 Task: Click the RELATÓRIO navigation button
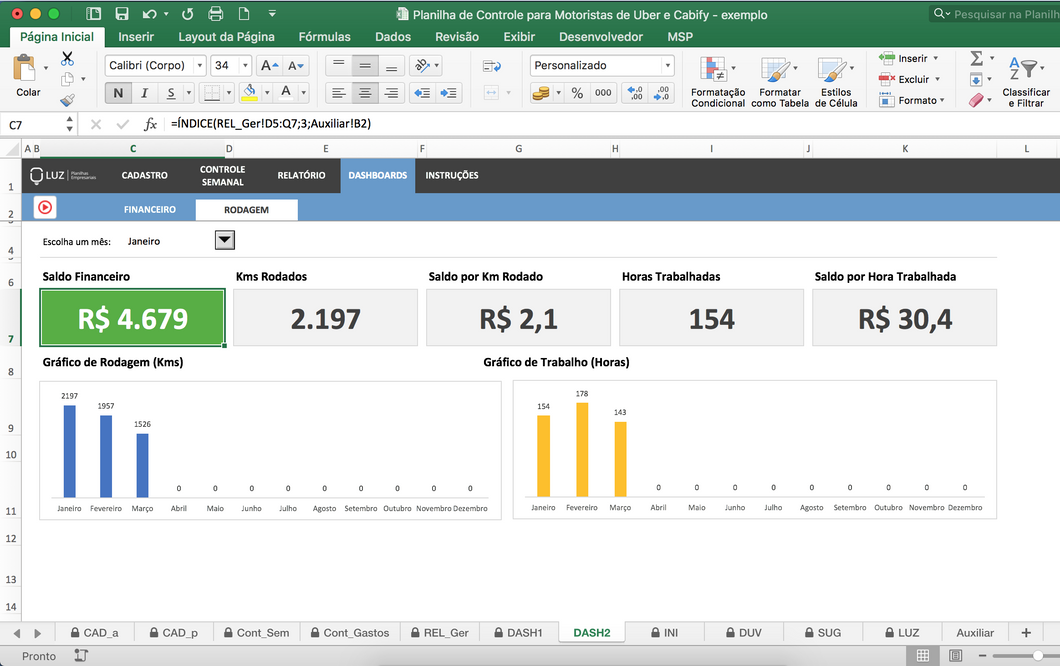(301, 175)
